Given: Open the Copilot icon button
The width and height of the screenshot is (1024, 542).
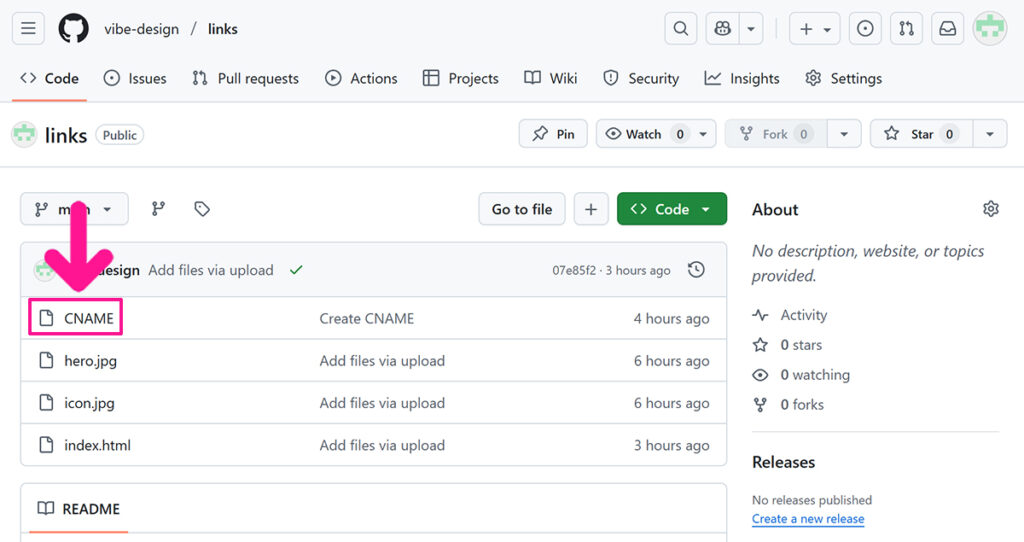Looking at the screenshot, I should 723,29.
